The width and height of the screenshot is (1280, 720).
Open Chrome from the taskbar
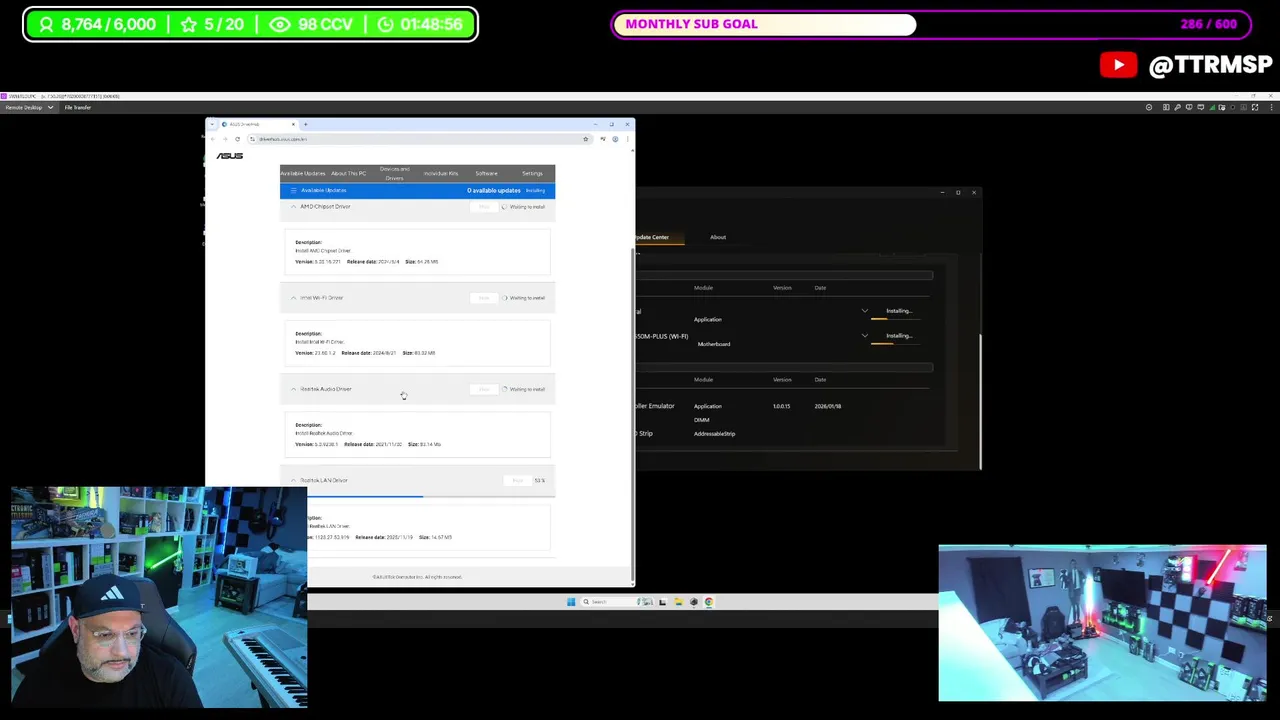click(x=708, y=602)
